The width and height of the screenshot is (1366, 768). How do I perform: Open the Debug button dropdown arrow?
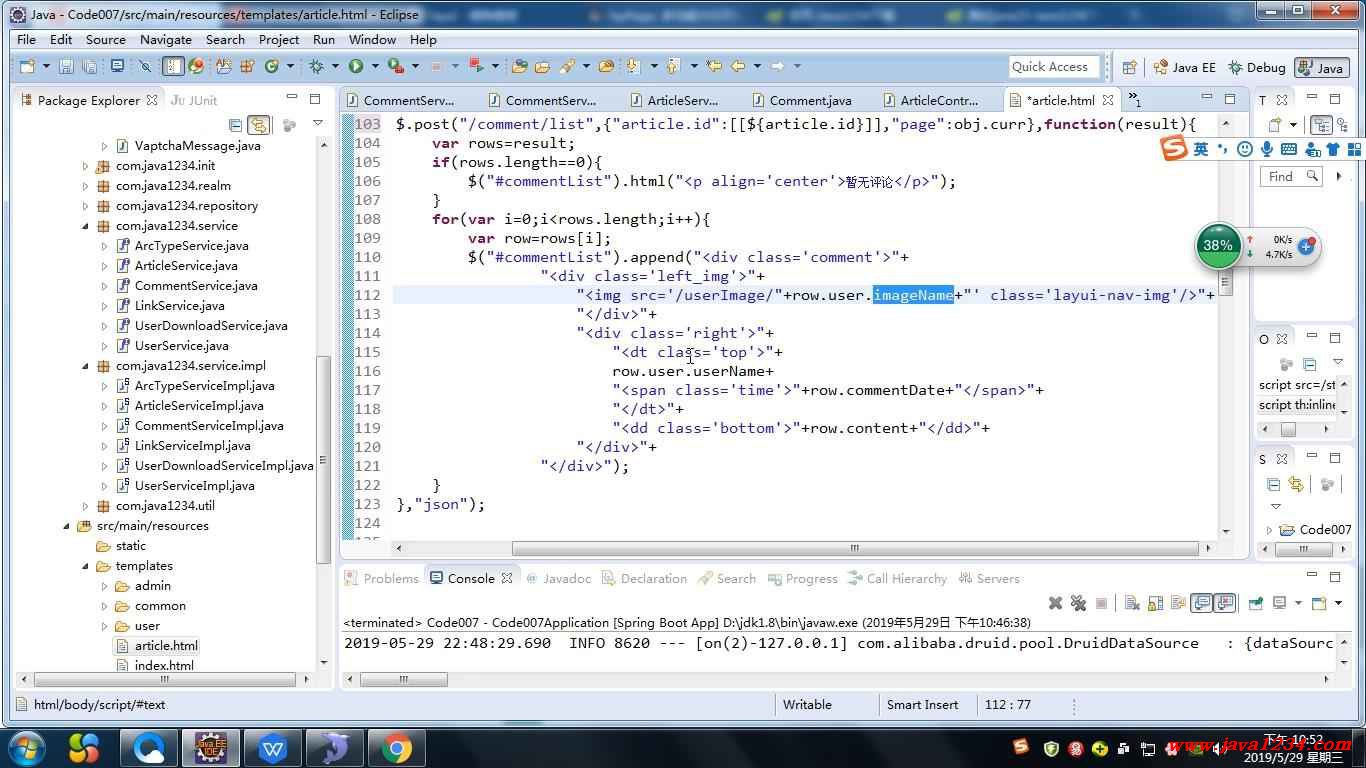pos(337,66)
